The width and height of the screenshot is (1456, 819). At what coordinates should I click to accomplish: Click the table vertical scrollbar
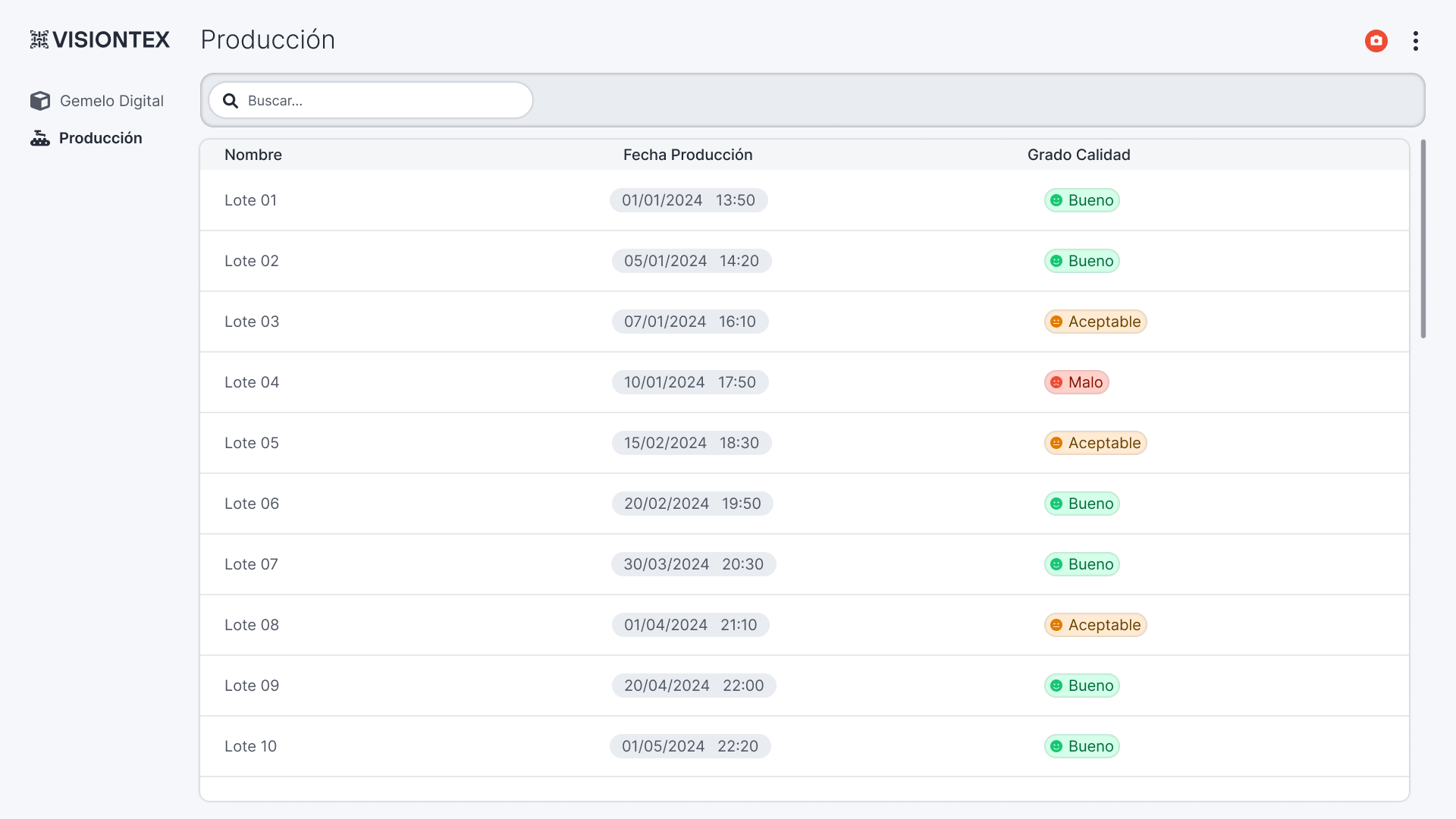(x=1423, y=239)
